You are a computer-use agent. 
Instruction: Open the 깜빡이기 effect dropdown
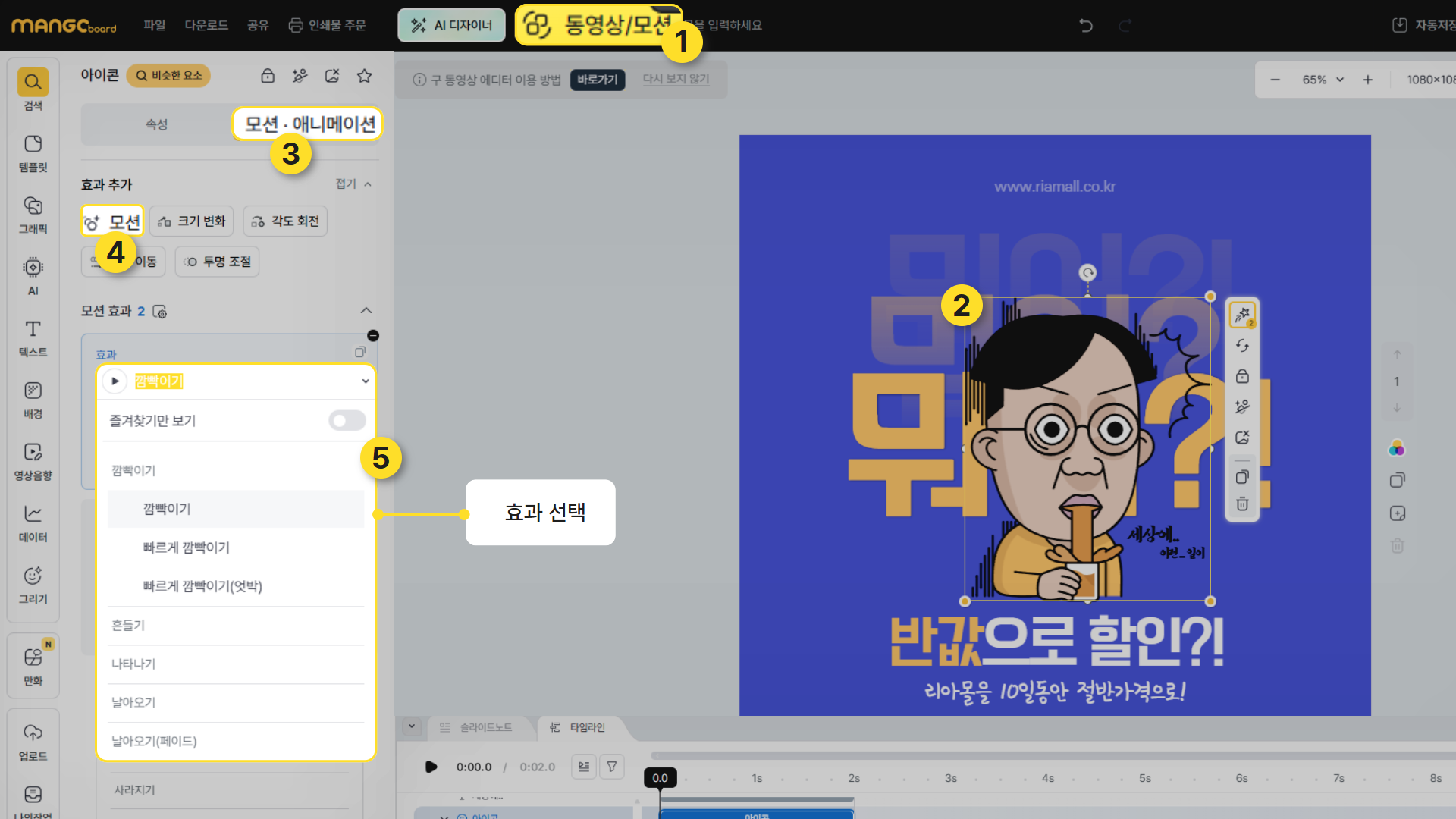point(237,381)
